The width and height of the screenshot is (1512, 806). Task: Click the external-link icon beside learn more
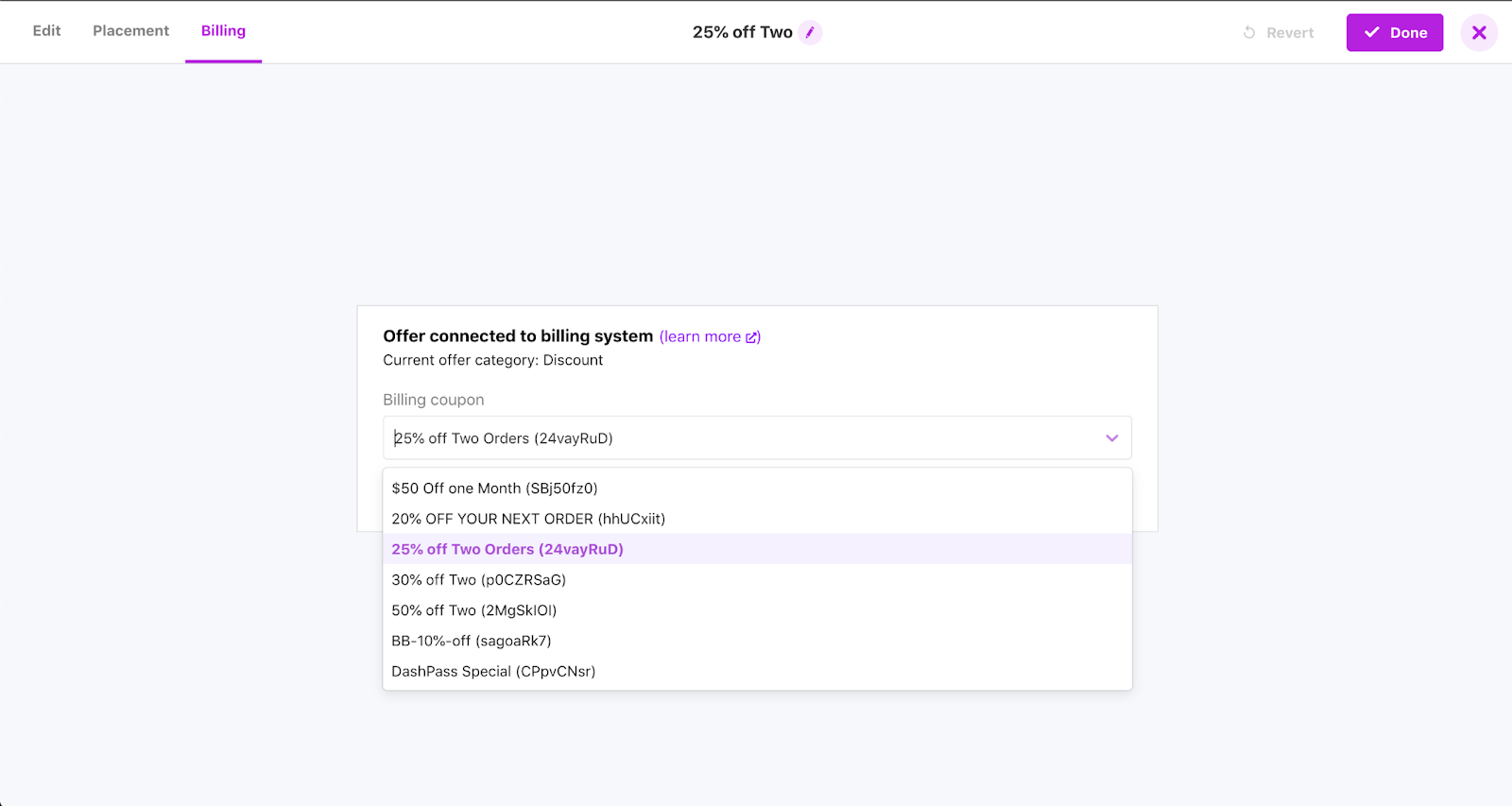coord(752,337)
